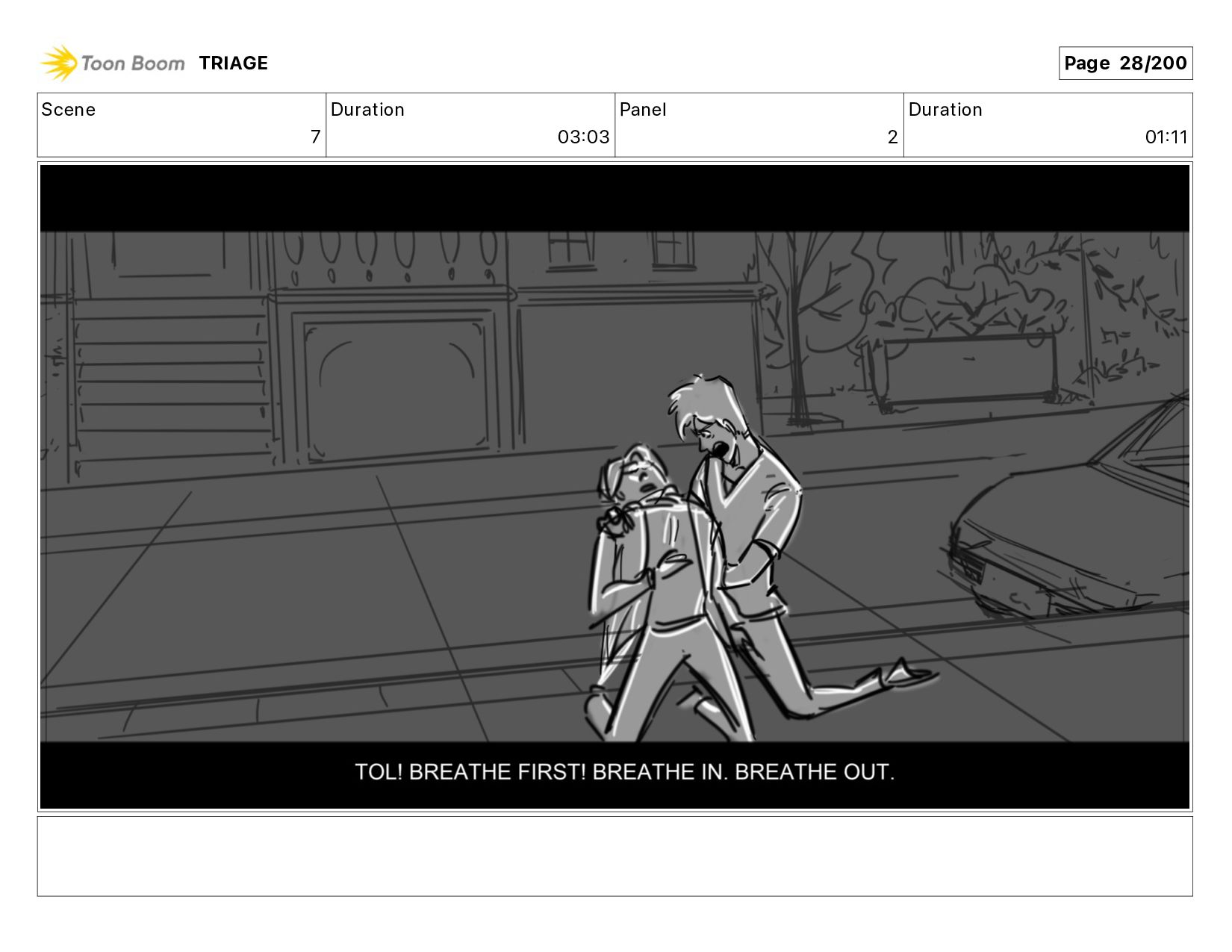
Task: Select the Duration label beside Panel
Action: (x=945, y=110)
